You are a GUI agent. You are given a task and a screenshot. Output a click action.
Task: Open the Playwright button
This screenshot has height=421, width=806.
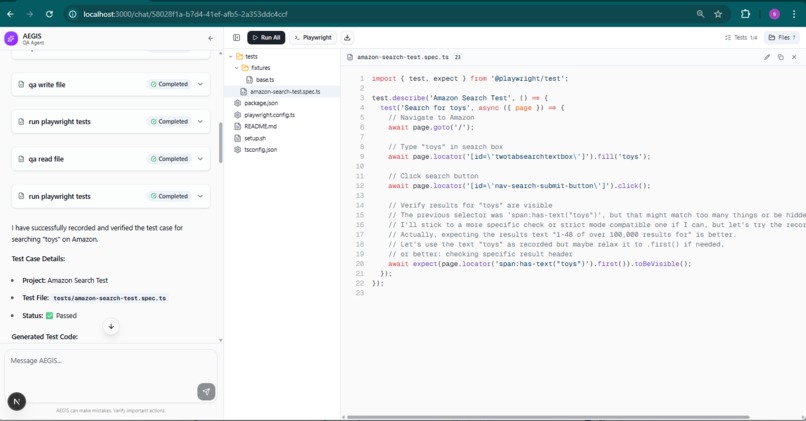[x=313, y=38]
